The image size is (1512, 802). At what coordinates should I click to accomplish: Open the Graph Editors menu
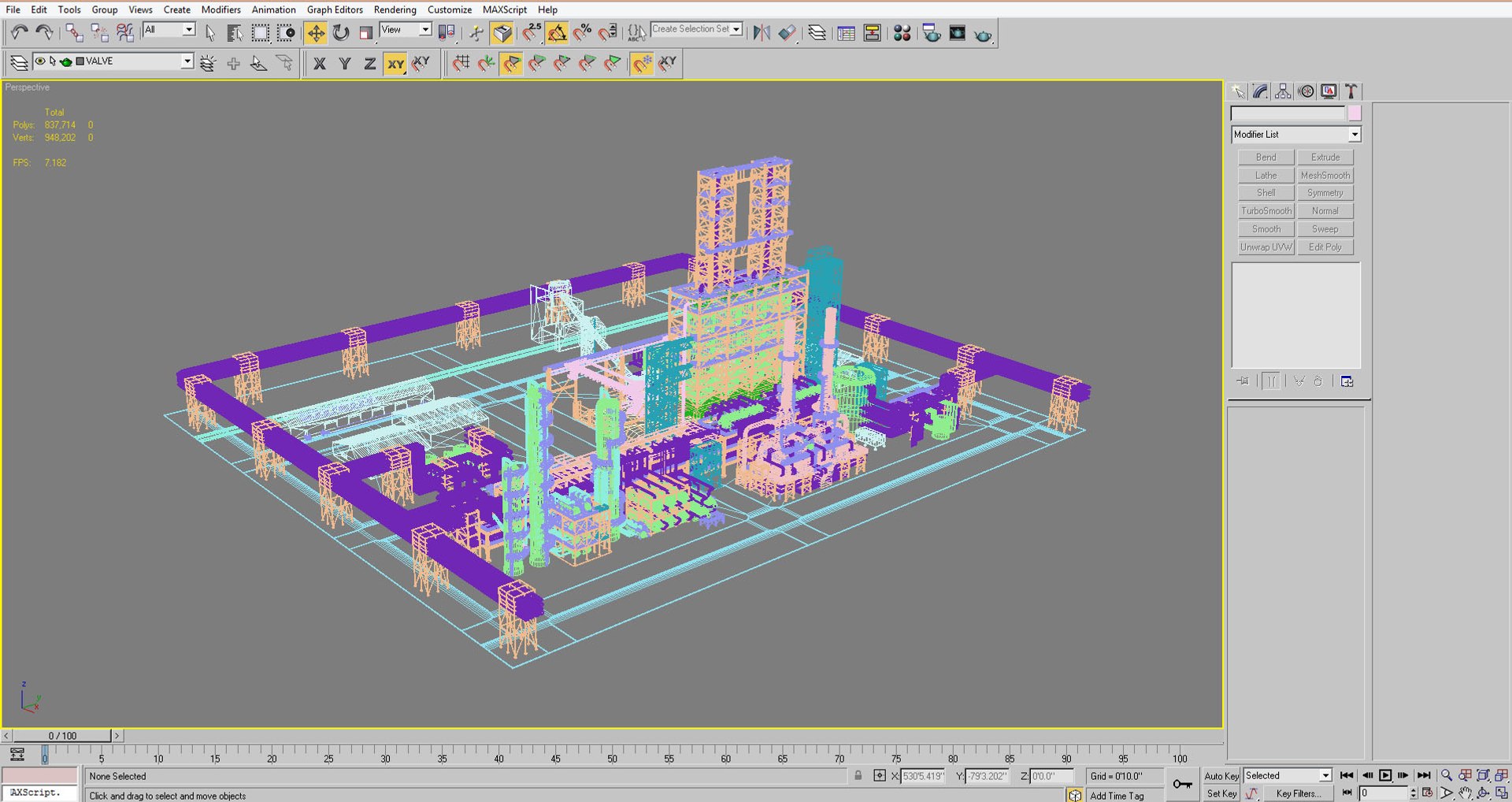(335, 9)
